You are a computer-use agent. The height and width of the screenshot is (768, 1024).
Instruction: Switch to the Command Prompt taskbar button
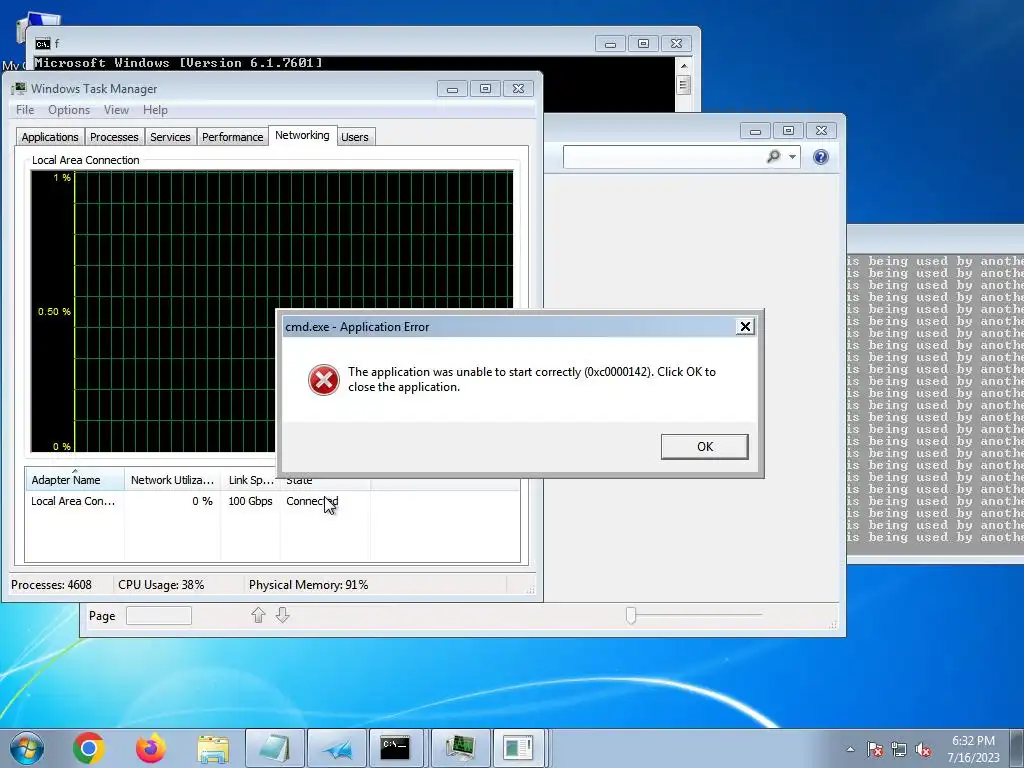tap(396, 748)
